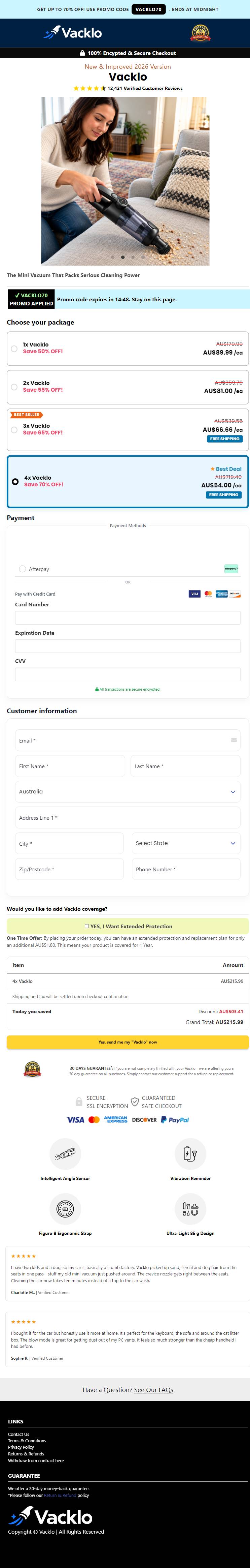This screenshot has width=250, height=1568.
Task: Focus the Expiration Date field
Action: (128, 646)
